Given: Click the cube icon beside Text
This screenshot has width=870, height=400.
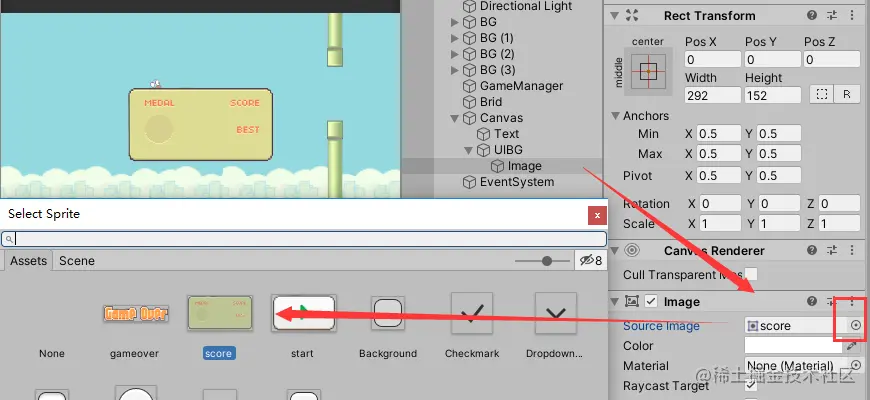Looking at the screenshot, I should (484, 134).
